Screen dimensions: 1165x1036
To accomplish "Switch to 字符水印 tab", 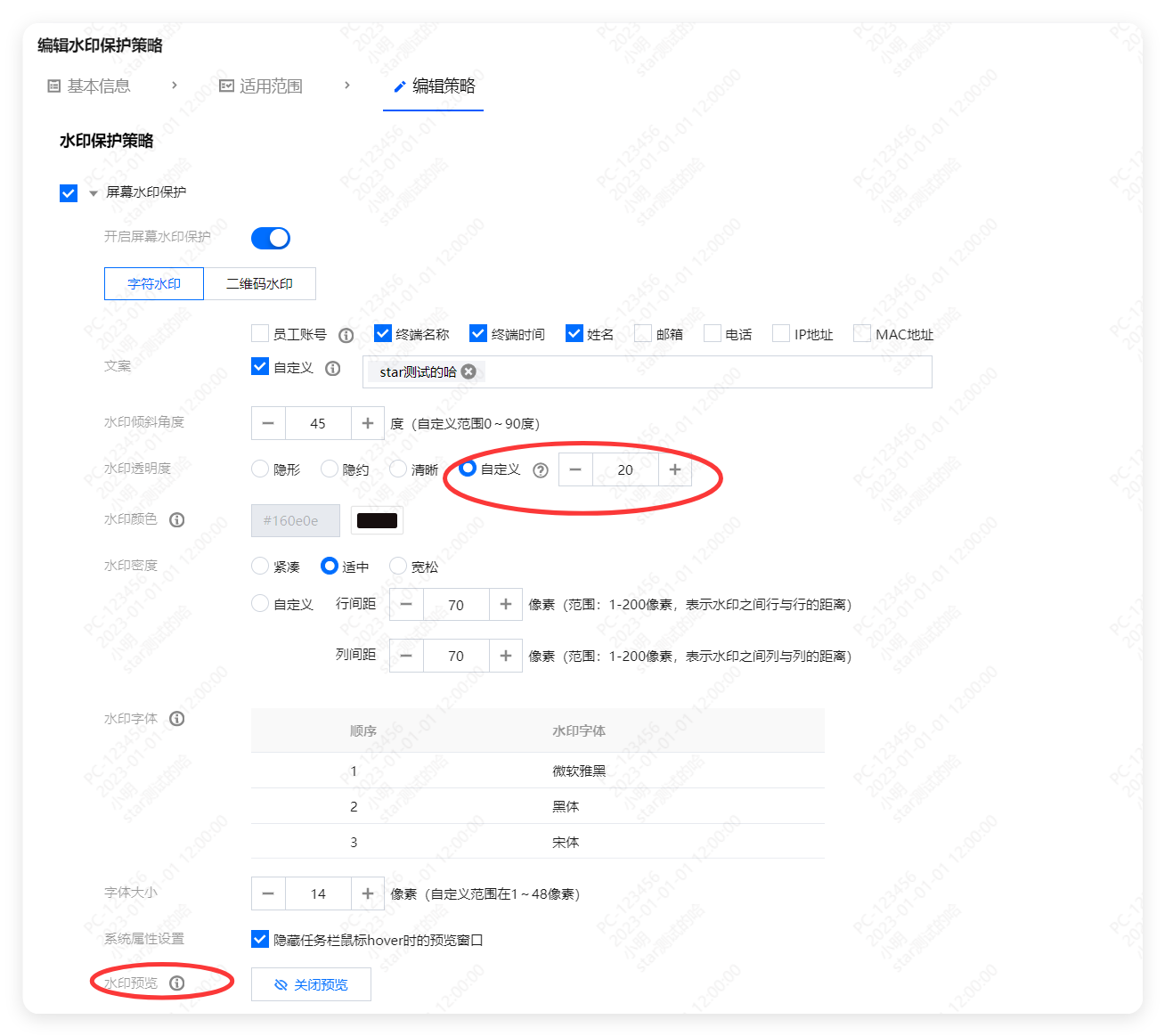I will (x=154, y=283).
